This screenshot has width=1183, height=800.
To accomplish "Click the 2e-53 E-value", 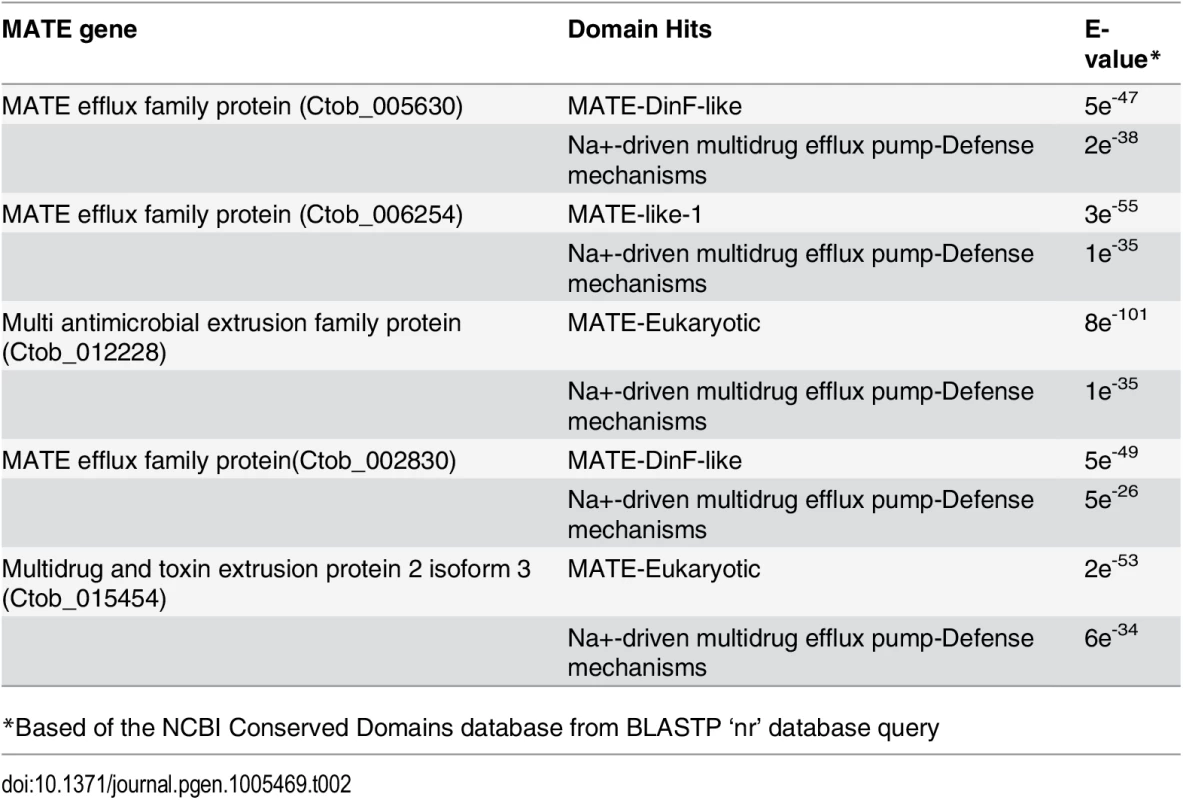I will 1111,566.
